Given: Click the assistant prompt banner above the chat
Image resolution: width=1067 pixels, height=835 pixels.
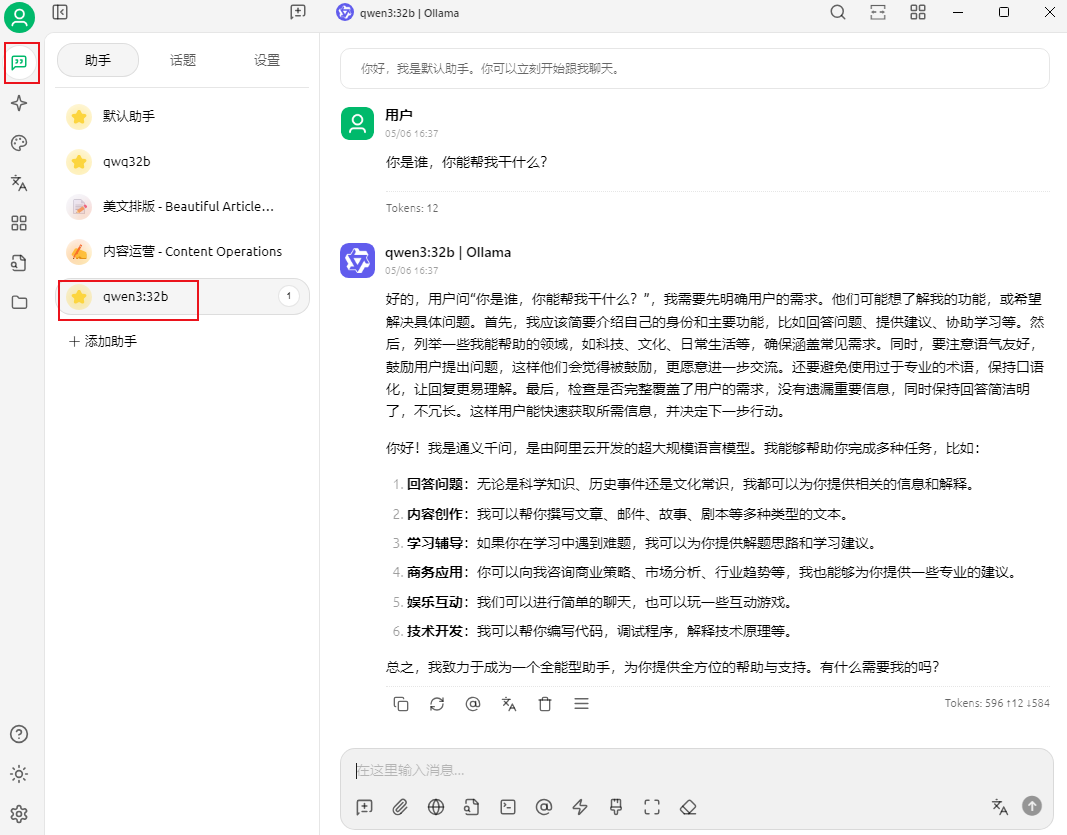Looking at the screenshot, I should pos(695,69).
